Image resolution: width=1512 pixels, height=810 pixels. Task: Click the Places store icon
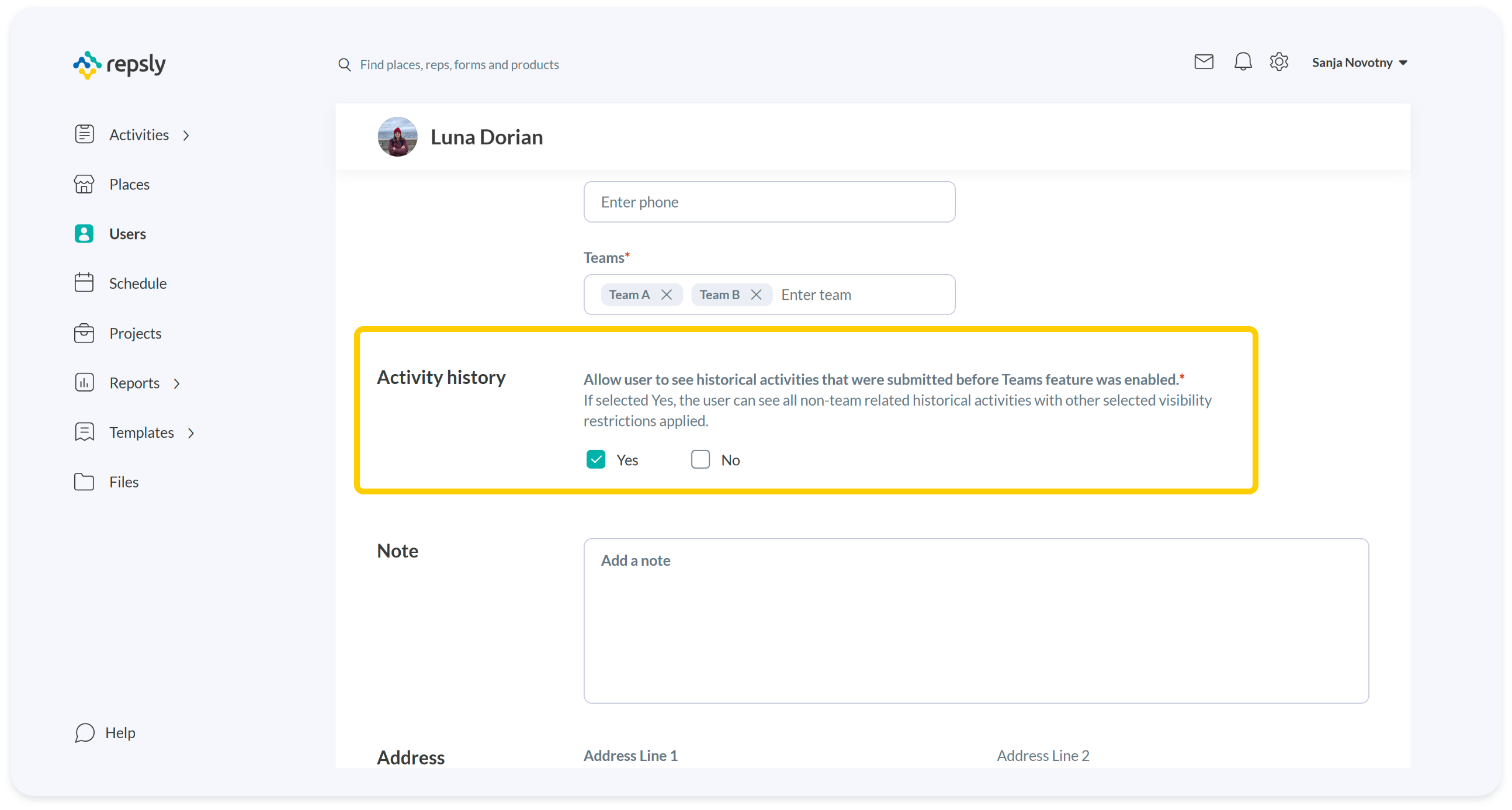tap(84, 184)
